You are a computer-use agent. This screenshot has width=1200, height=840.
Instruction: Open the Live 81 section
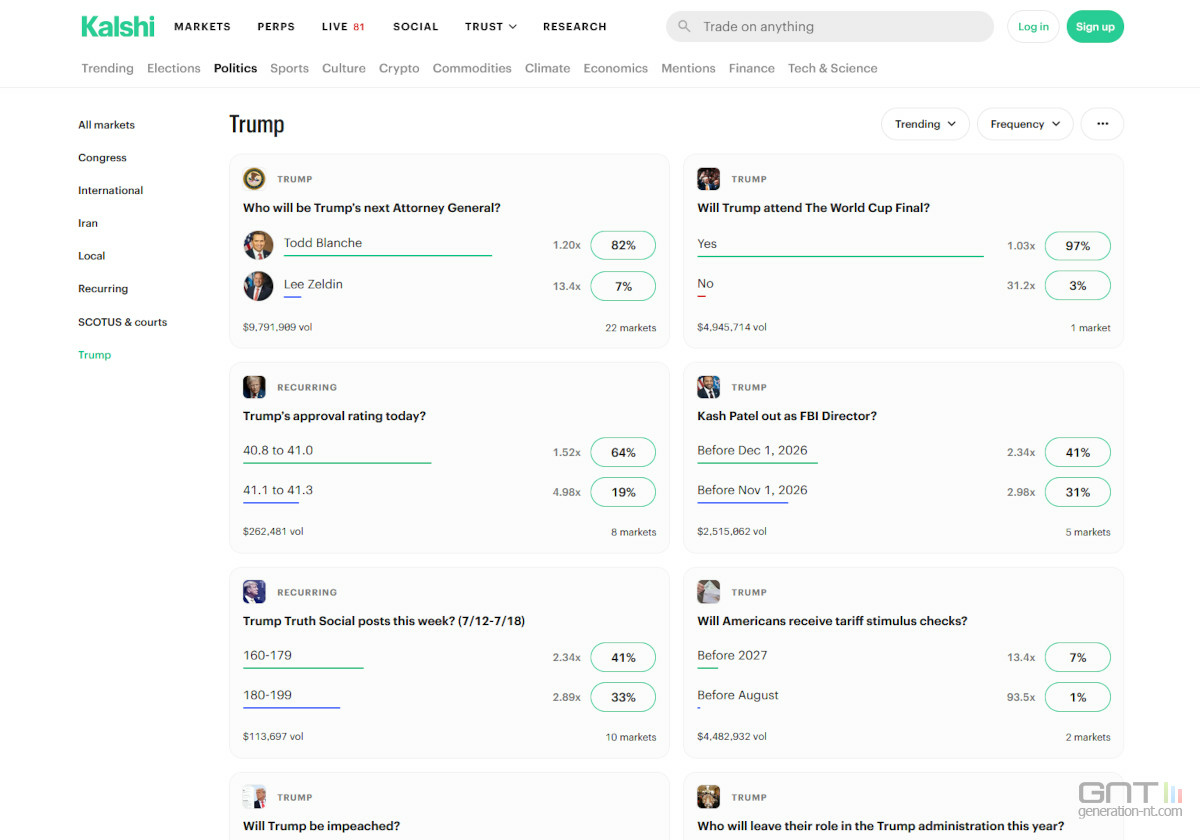[343, 27]
